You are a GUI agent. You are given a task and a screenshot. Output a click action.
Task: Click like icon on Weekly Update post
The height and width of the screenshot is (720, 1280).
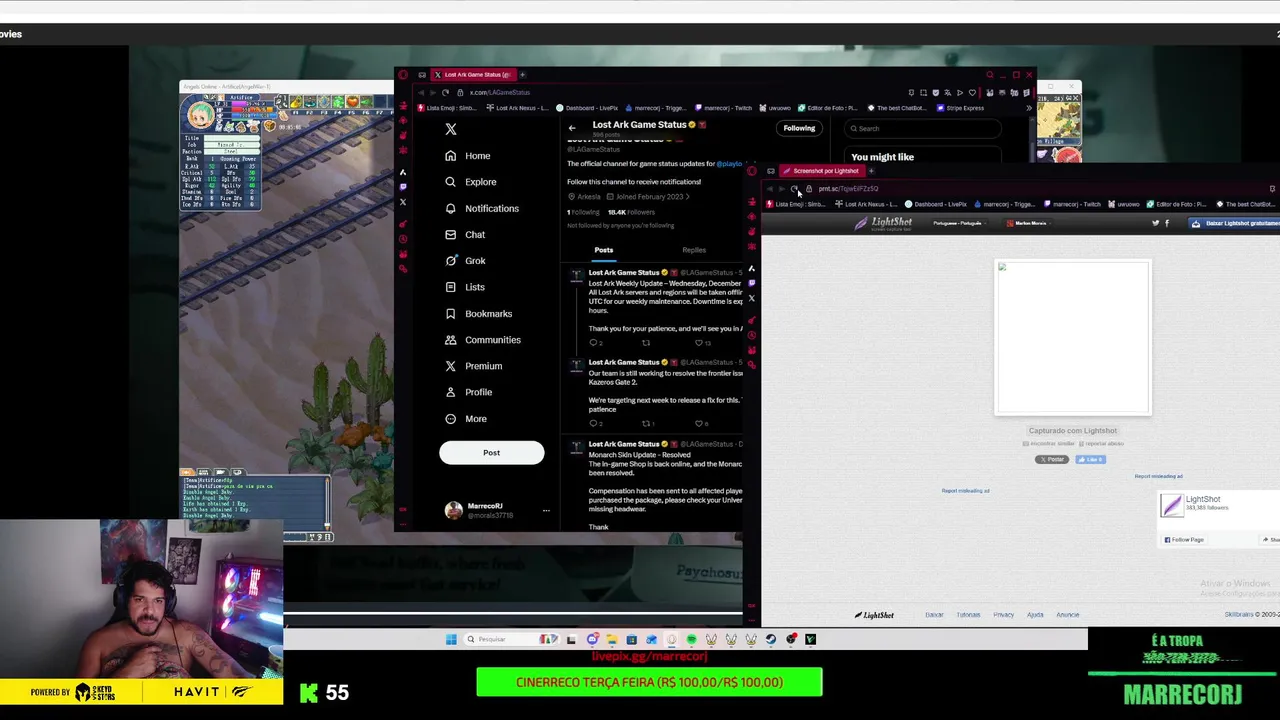click(699, 343)
